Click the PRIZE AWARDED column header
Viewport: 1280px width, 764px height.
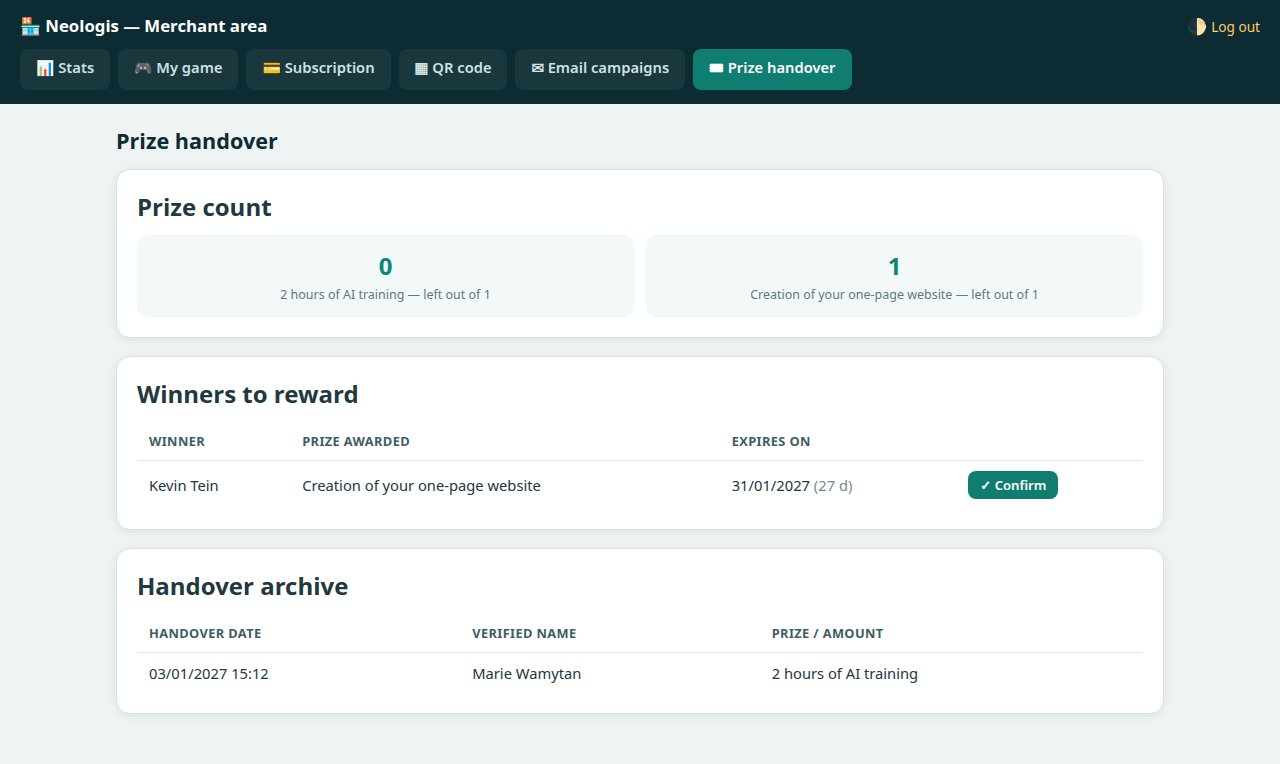point(356,442)
